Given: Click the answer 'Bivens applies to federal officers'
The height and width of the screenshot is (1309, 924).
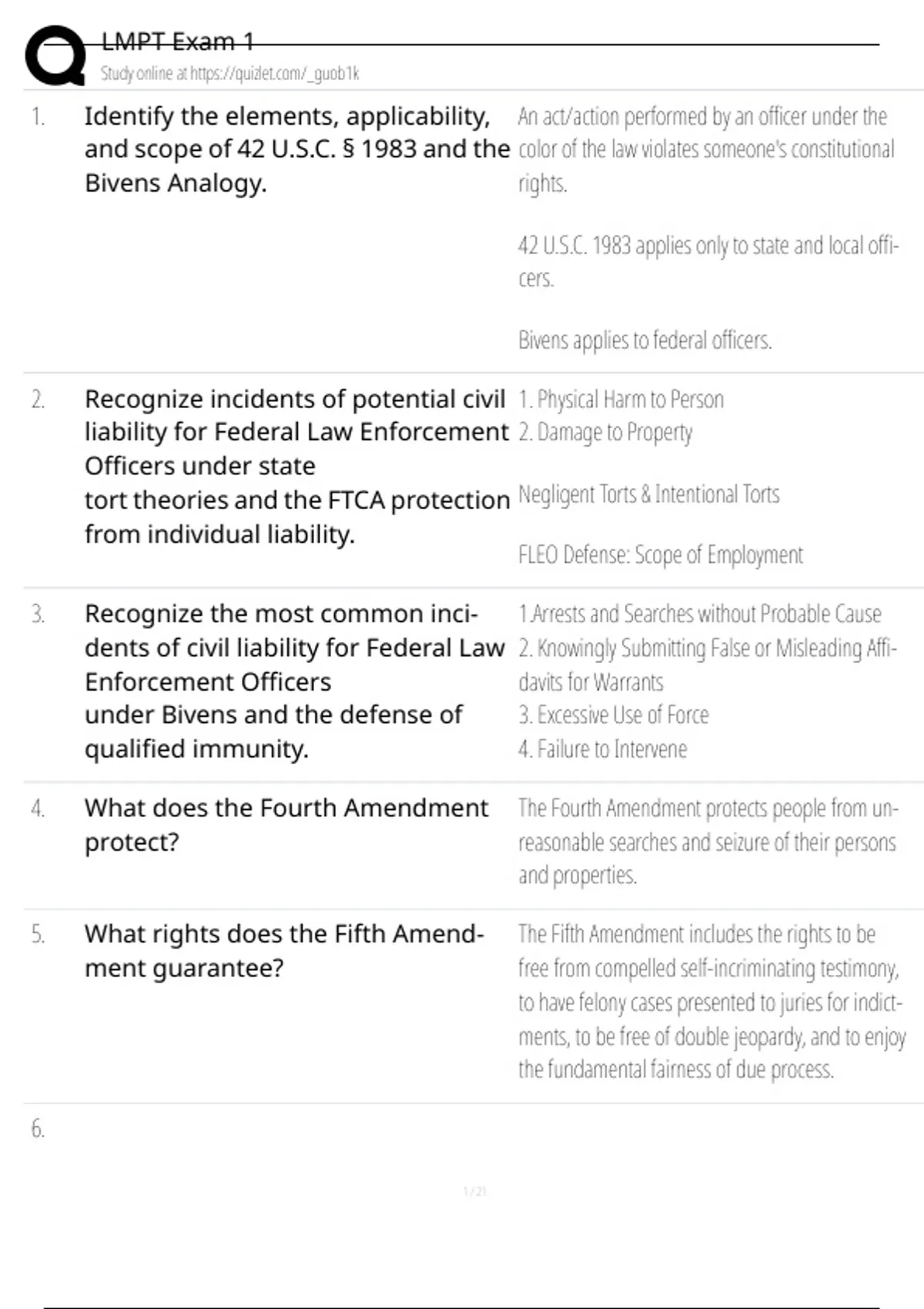Looking at the screenshot, I should (644, 340).
